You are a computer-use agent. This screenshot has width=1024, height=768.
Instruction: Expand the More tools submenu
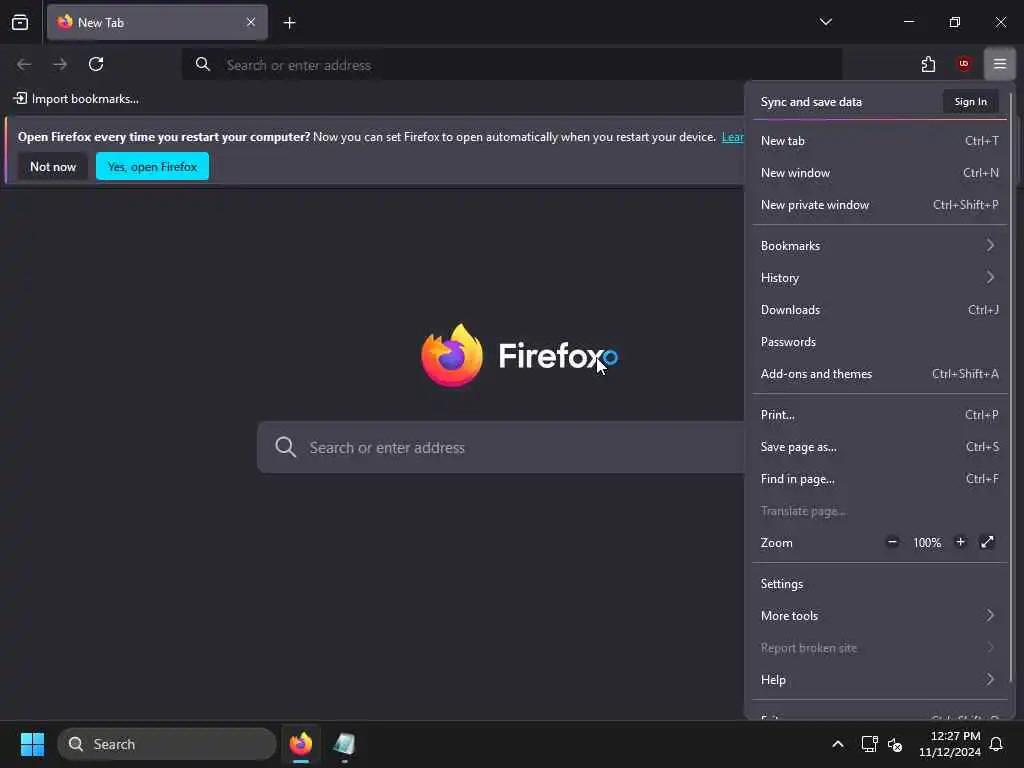point(879,616)
